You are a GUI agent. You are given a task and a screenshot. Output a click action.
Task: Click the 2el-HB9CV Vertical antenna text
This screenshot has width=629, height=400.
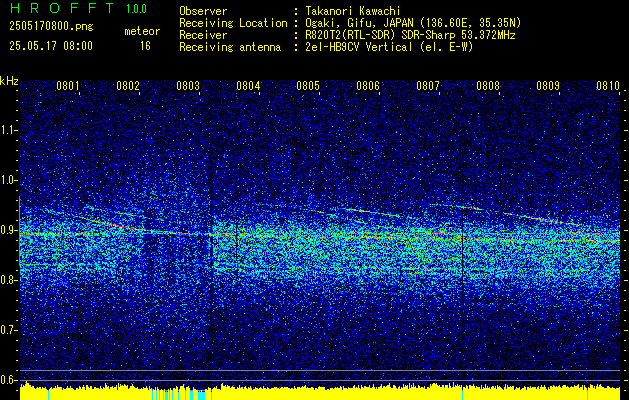[x=390, y=47]
